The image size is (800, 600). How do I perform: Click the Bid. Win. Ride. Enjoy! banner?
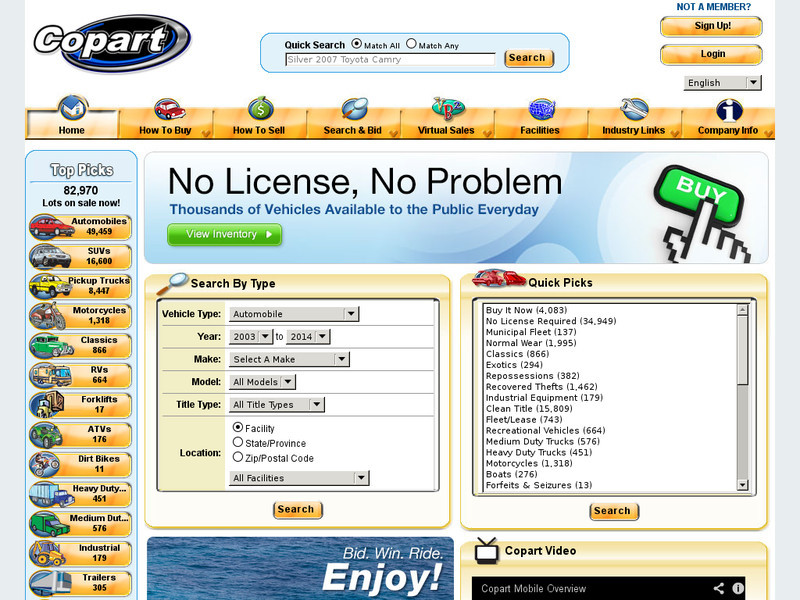point(300,568)
